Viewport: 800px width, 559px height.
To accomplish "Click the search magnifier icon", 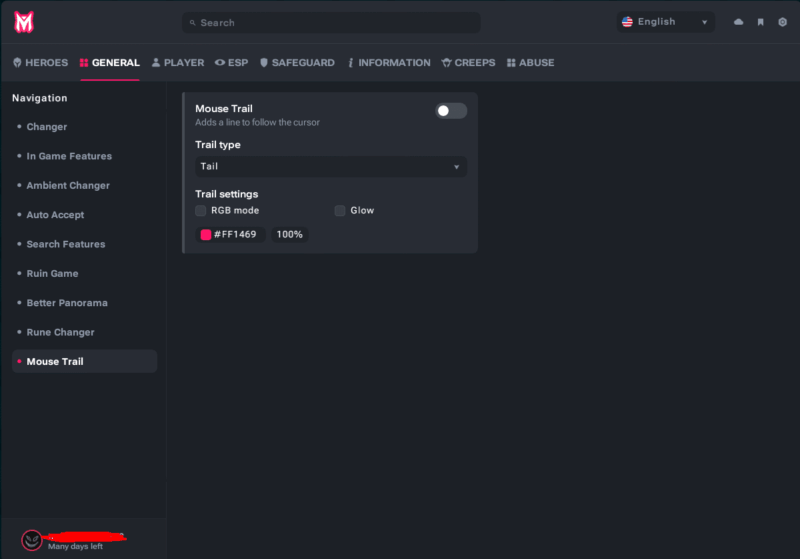I will click(x=192, y=23).
